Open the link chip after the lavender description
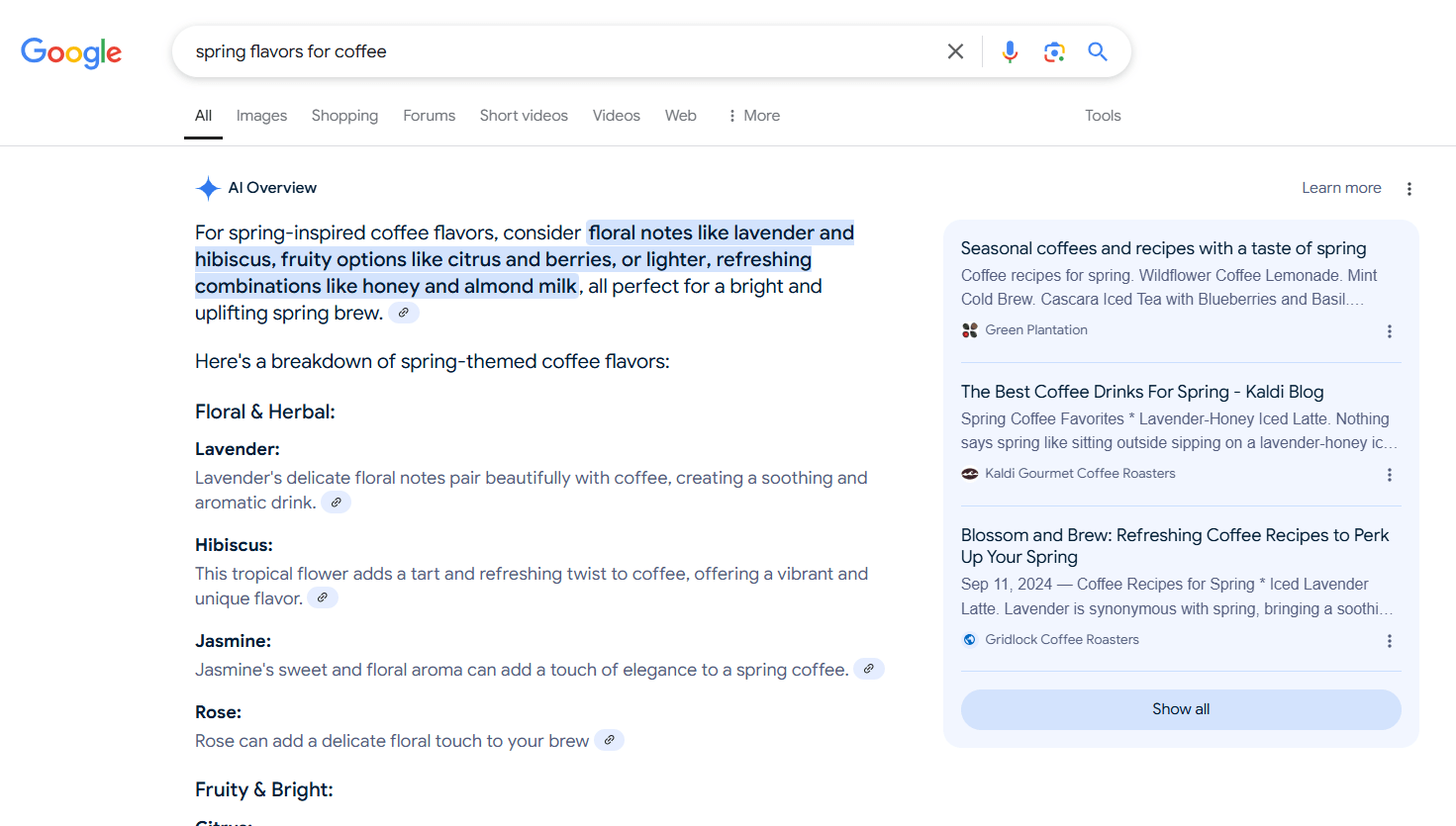The width and height of the screenshot is (1456, 826). click(336, 502)
